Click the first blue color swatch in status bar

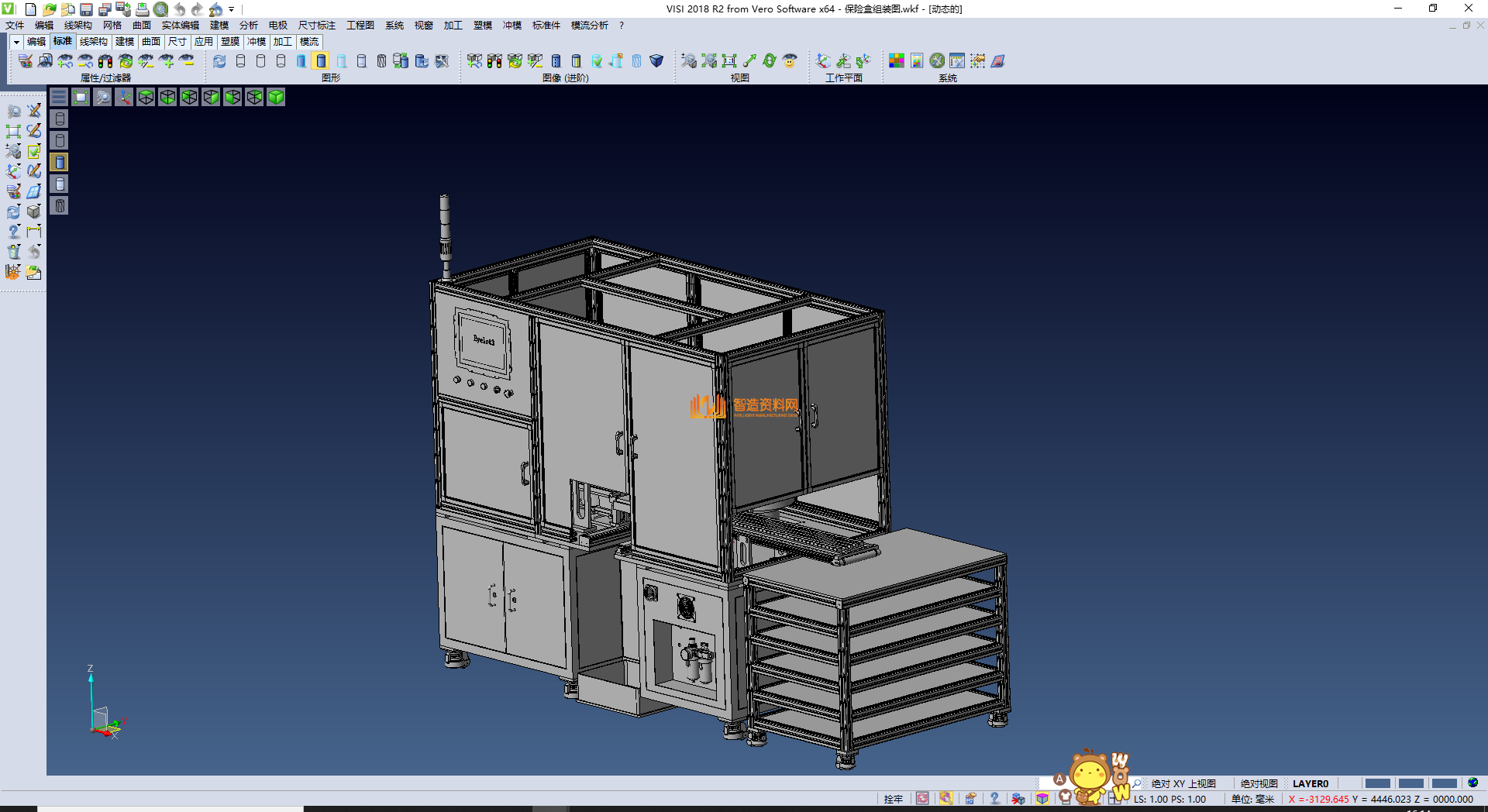[1377, 783]
